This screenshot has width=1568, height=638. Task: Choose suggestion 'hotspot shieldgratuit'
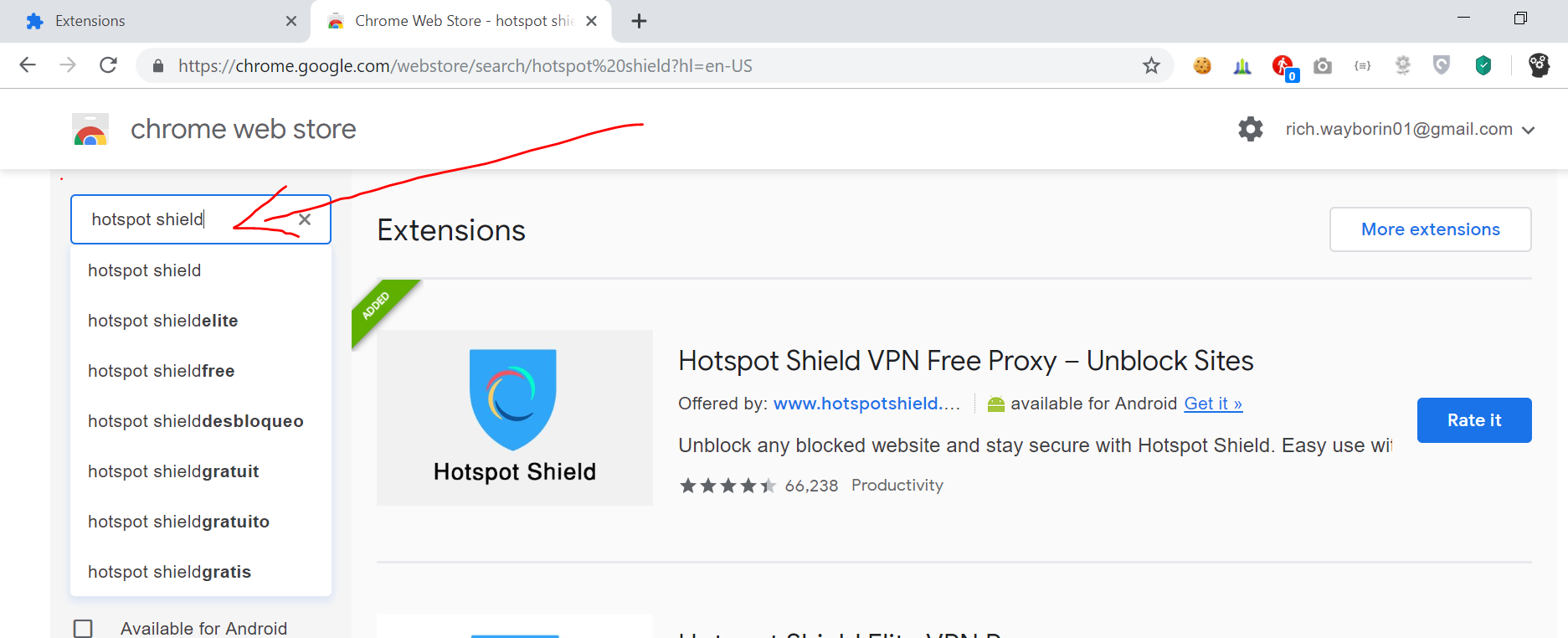coord(201,471)
